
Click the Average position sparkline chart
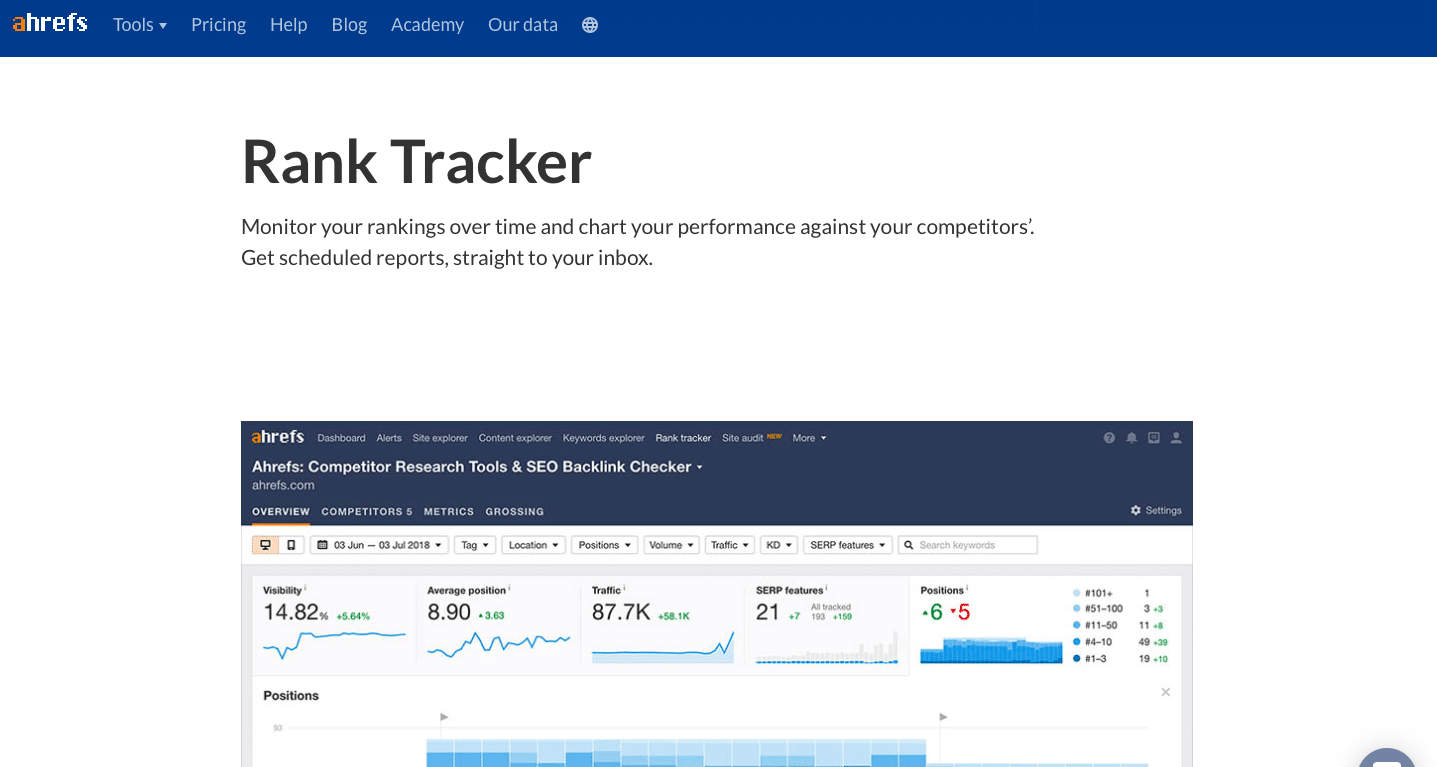(x=498, y=644)
